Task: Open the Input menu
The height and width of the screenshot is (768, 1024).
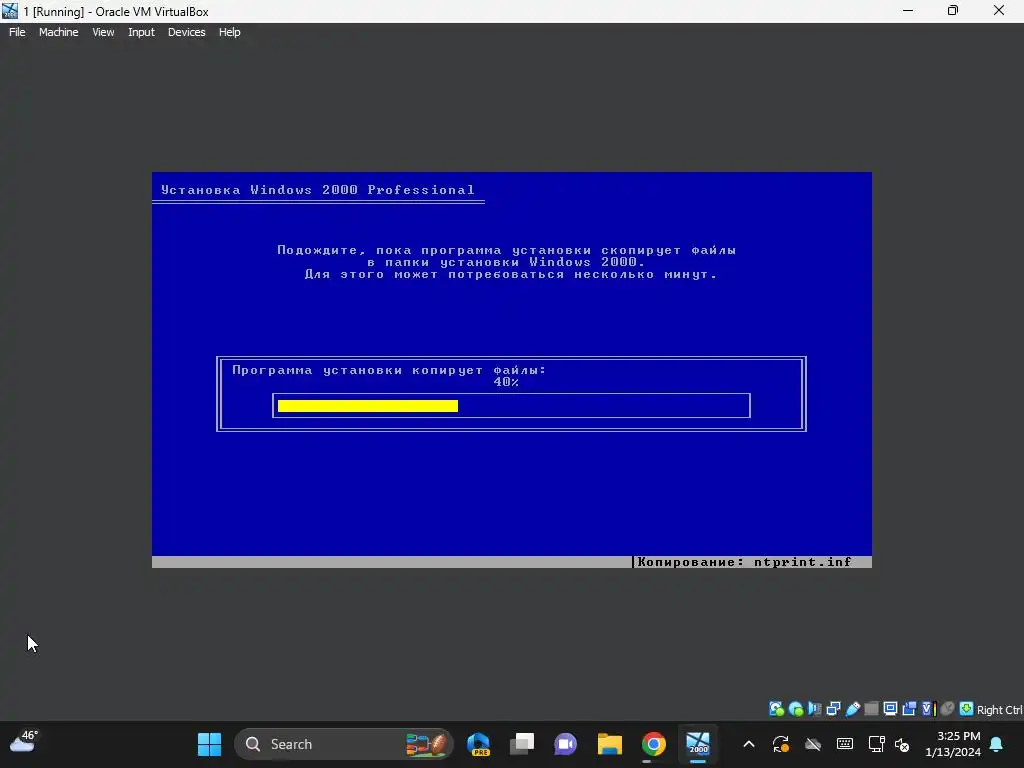Action: [x=141, y=32]
